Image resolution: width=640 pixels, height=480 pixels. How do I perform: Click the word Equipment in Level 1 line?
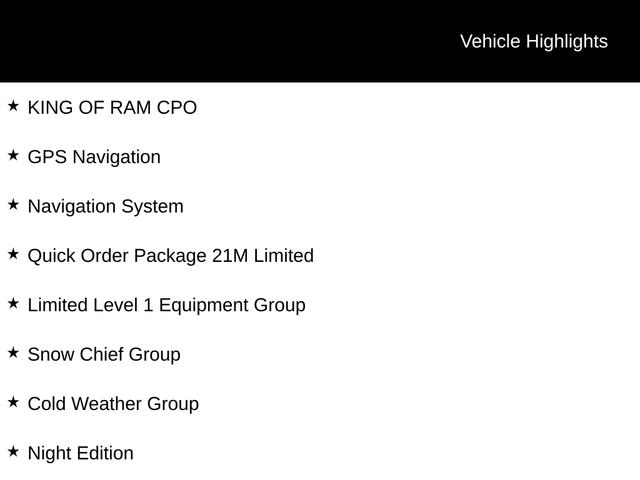pyautogui.click(x=203, y=306)
